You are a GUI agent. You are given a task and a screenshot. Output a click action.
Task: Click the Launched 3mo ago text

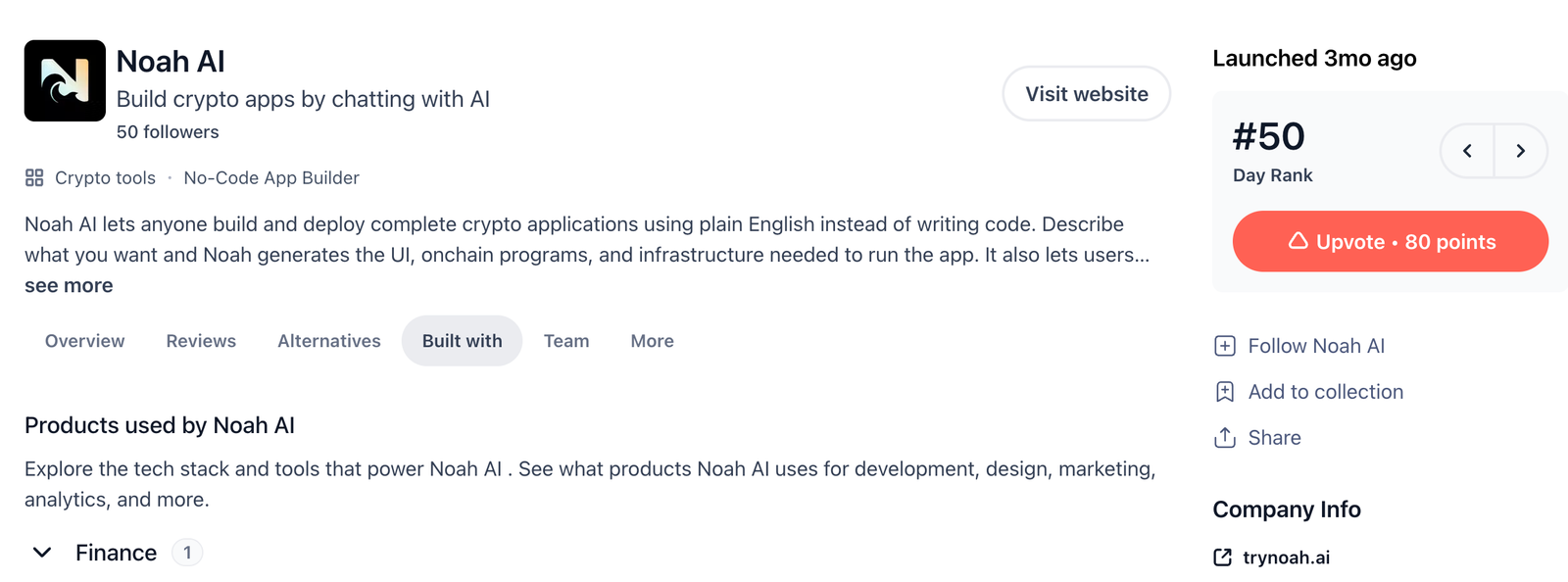(1314, 59)
